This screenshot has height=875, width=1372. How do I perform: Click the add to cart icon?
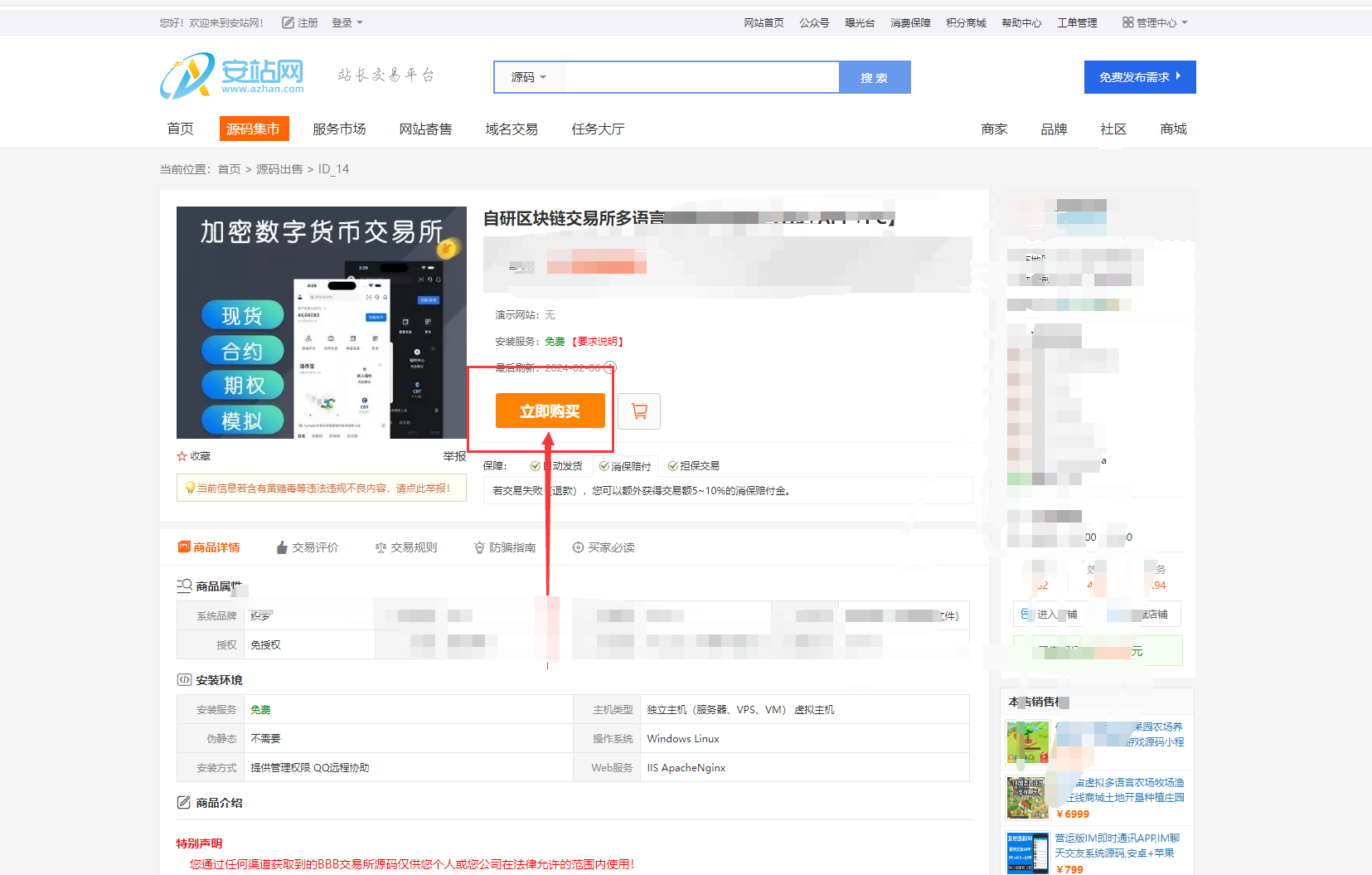click(639, 411)
